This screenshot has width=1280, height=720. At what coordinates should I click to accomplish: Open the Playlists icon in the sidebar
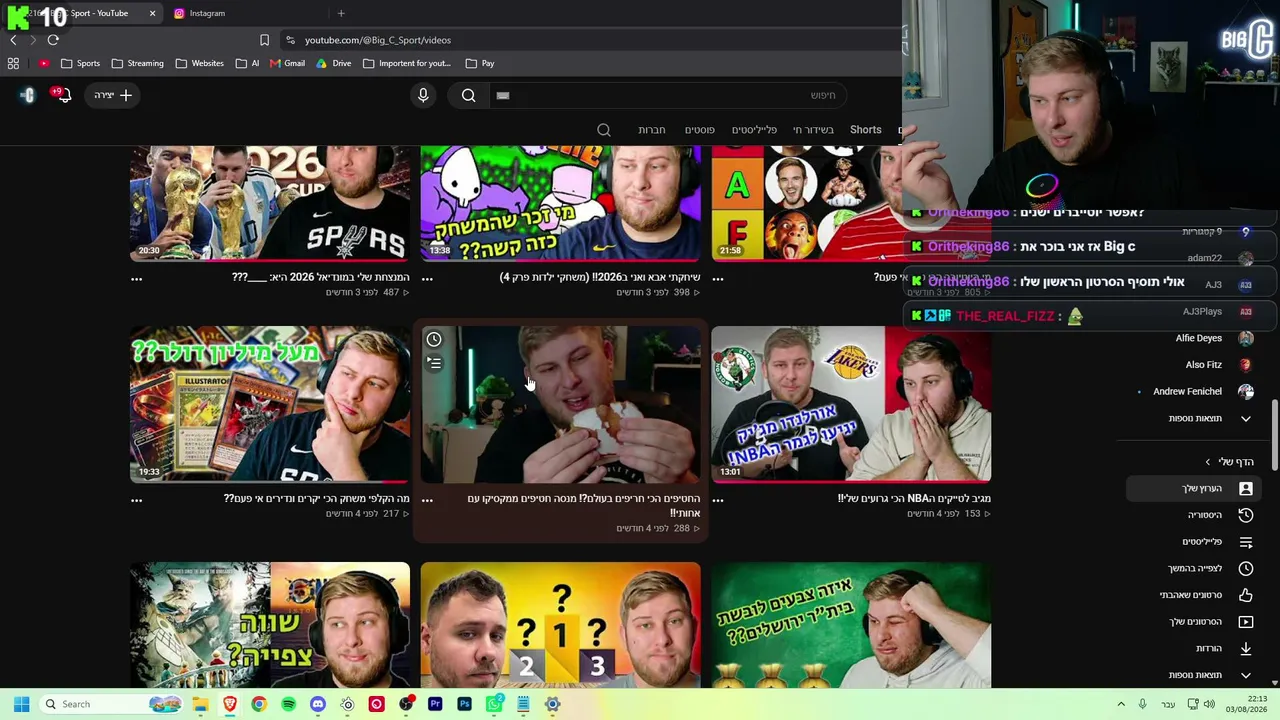(x=1245, y=542)
